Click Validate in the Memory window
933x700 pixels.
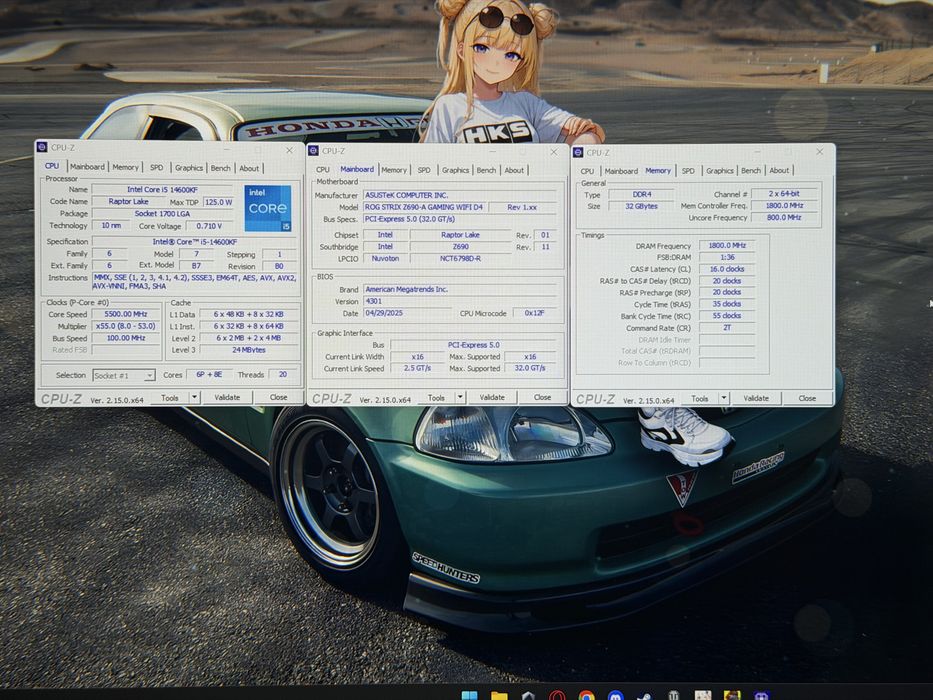pos(756,398)
